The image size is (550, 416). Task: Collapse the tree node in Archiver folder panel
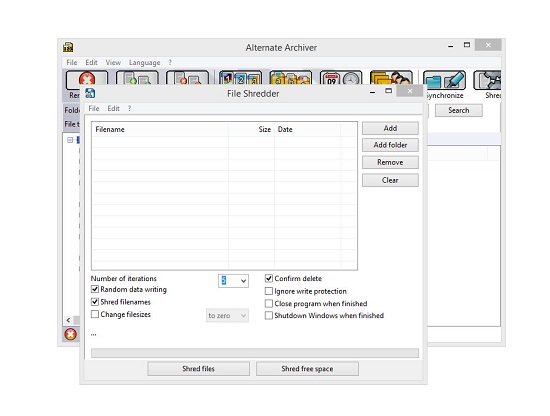pyautogui.click(x=70, y=140)
